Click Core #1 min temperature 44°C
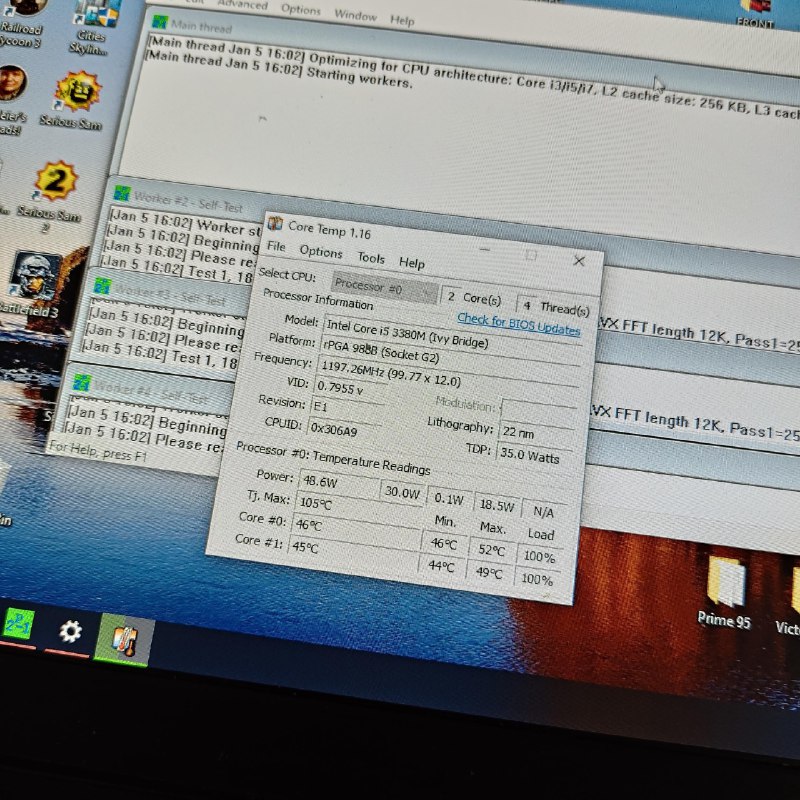This screenshot has height=800, width=800. (x=442, y=566)
